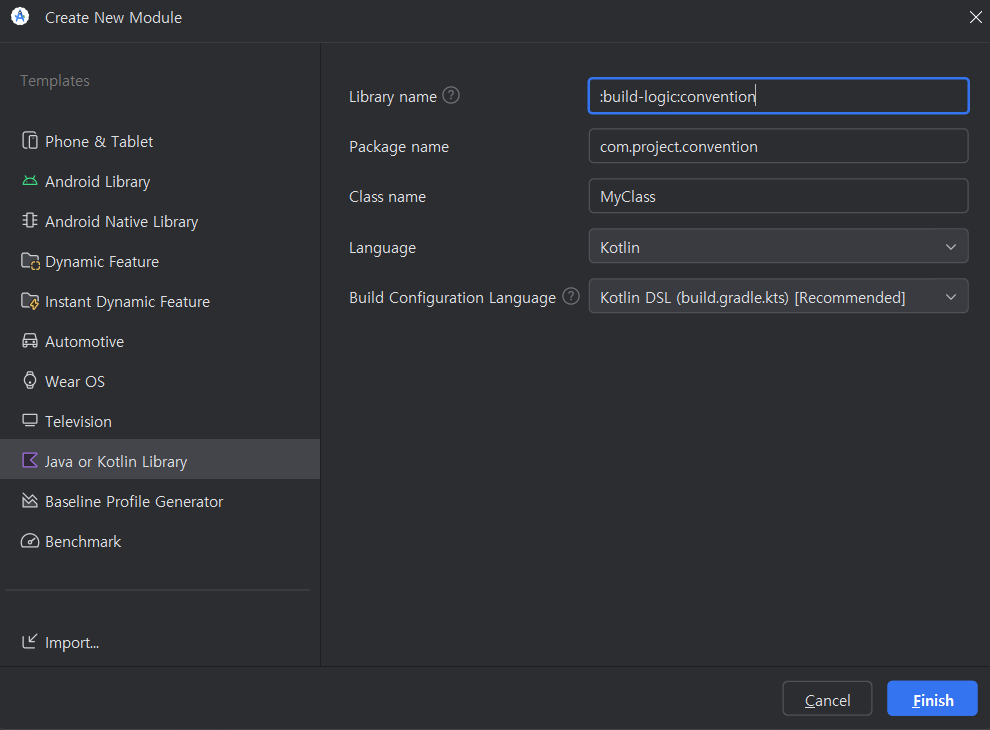Choose the Automotive template
The width and height of the screenshot is (990, 730).
(160, 342)
